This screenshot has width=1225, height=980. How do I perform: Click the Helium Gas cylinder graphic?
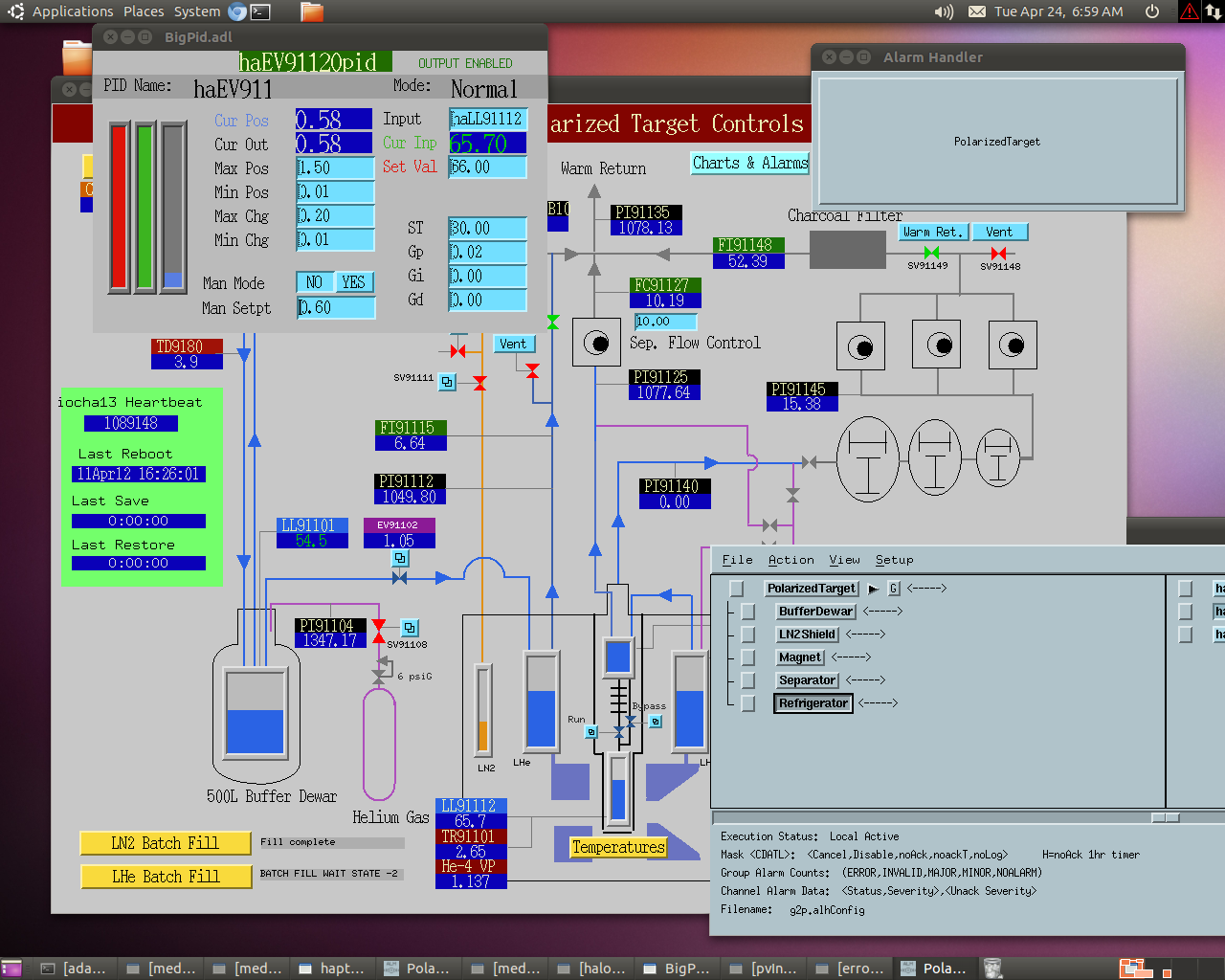[379, 744]
